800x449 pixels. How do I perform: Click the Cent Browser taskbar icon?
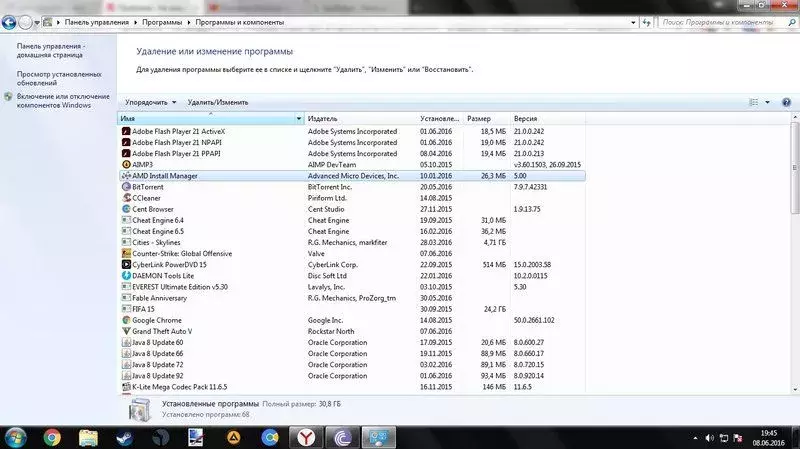270,438
